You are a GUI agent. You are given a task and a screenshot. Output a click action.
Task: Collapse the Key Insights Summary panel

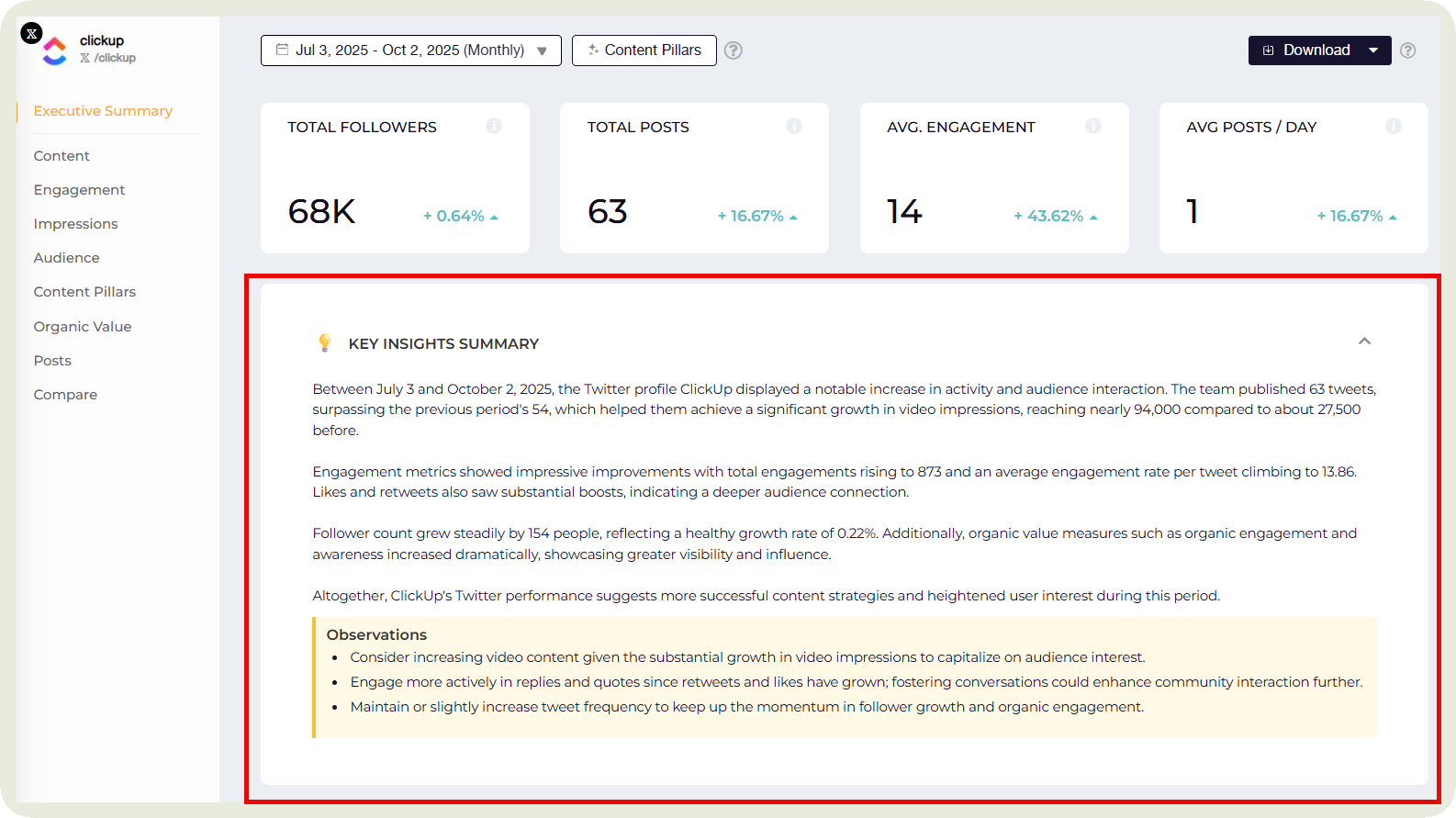coord(1364,342)
